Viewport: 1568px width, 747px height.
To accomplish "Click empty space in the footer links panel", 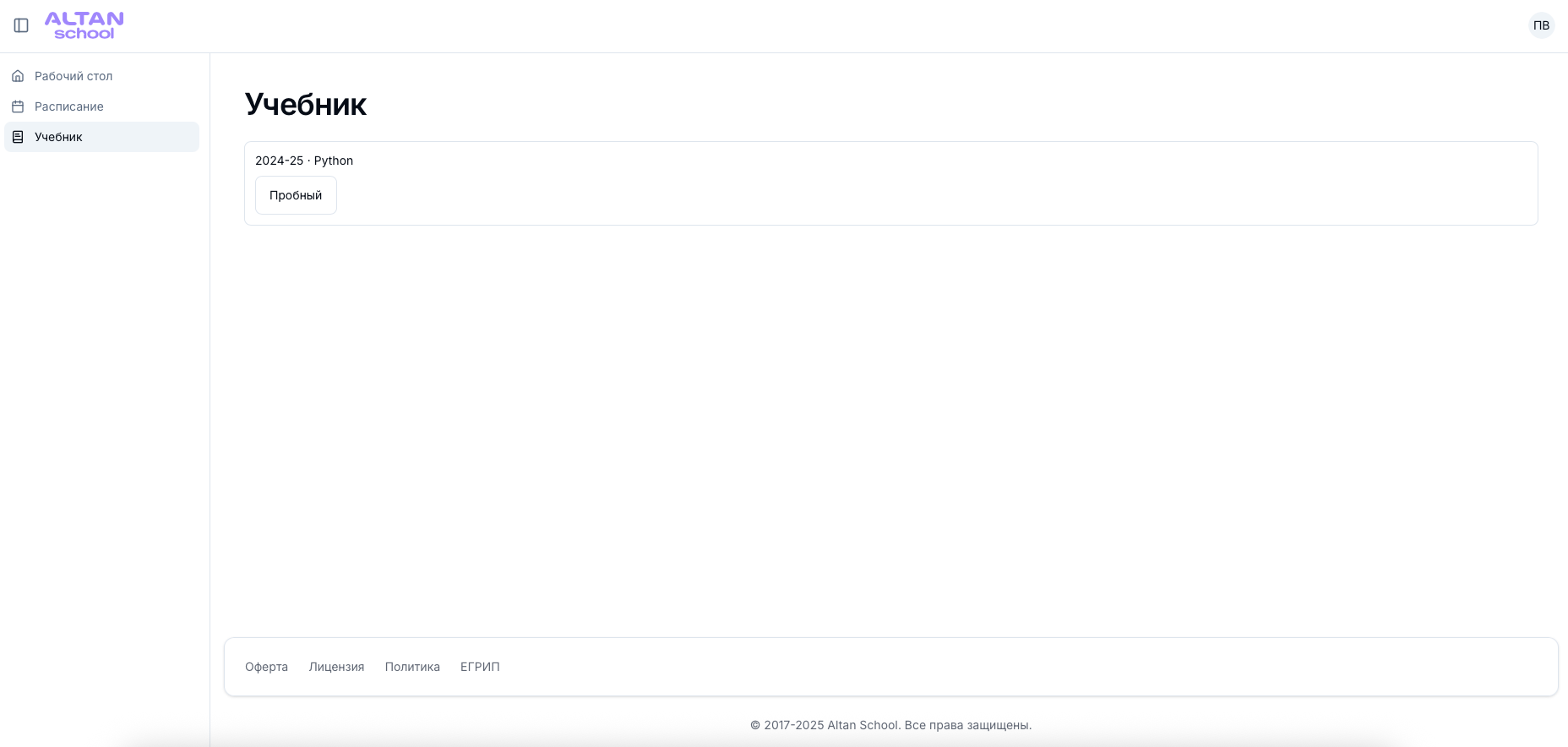I will coord(1014,667).
